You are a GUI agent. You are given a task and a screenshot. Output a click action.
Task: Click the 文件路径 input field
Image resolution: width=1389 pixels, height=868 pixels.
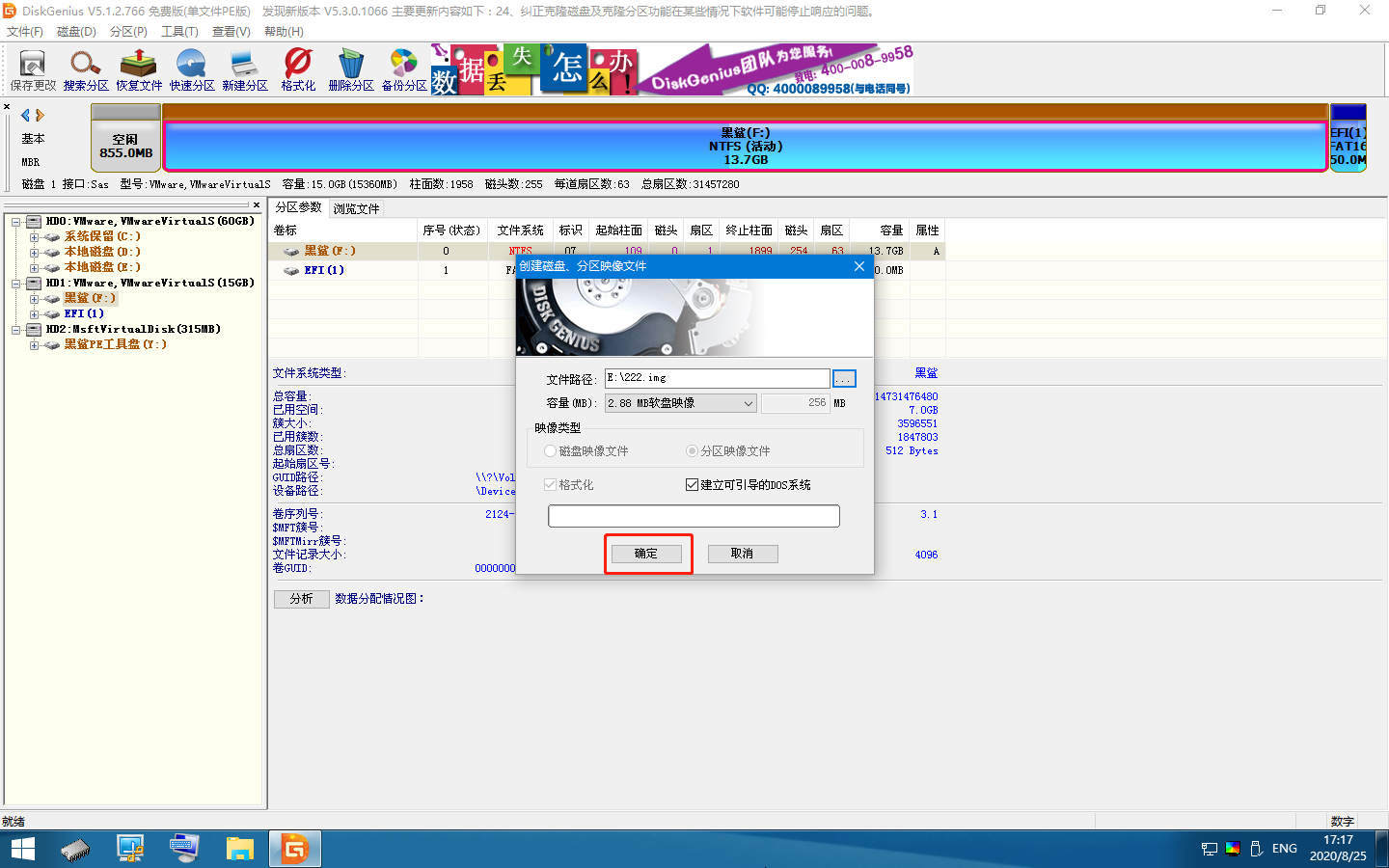717,378
